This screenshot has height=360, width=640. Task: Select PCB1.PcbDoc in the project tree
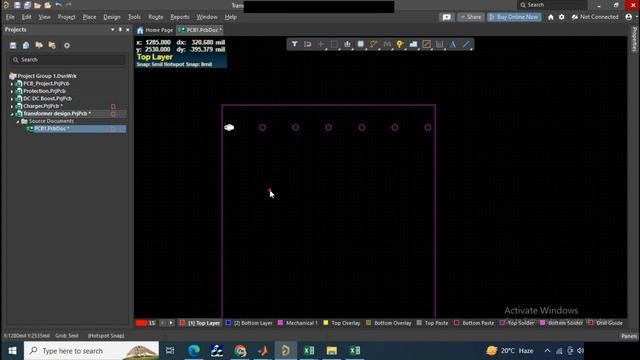click(51, 129)
